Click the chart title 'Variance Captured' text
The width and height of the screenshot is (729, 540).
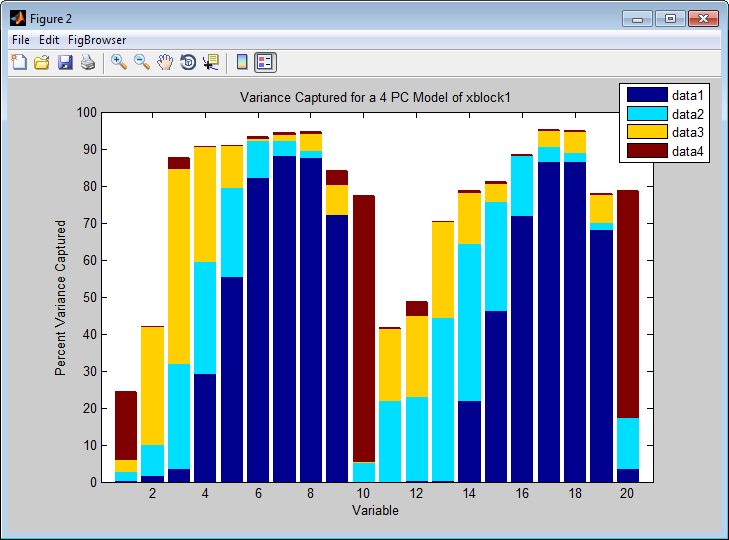[375, 98]
